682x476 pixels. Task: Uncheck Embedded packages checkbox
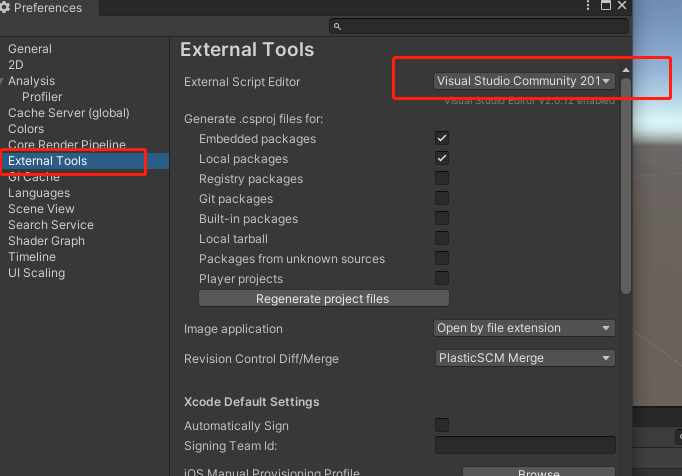point(442,138)
